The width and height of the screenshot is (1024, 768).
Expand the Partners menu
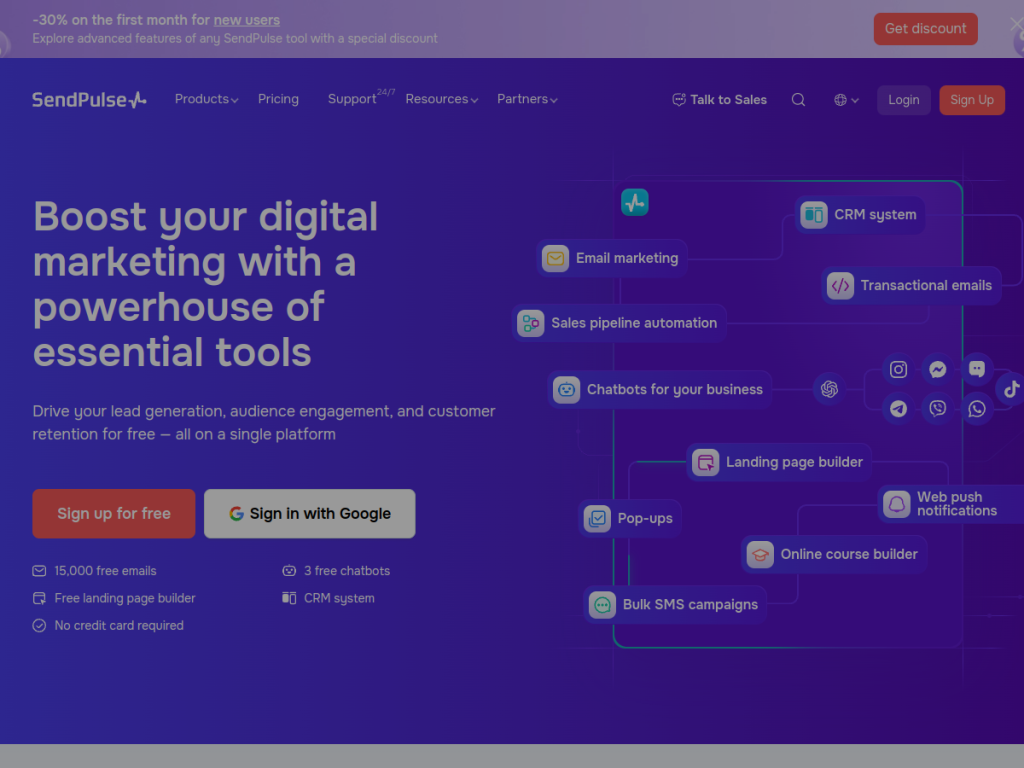click(527, 99)
